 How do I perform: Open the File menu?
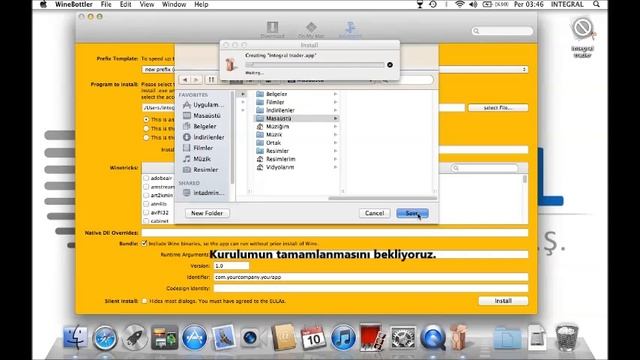106,4
